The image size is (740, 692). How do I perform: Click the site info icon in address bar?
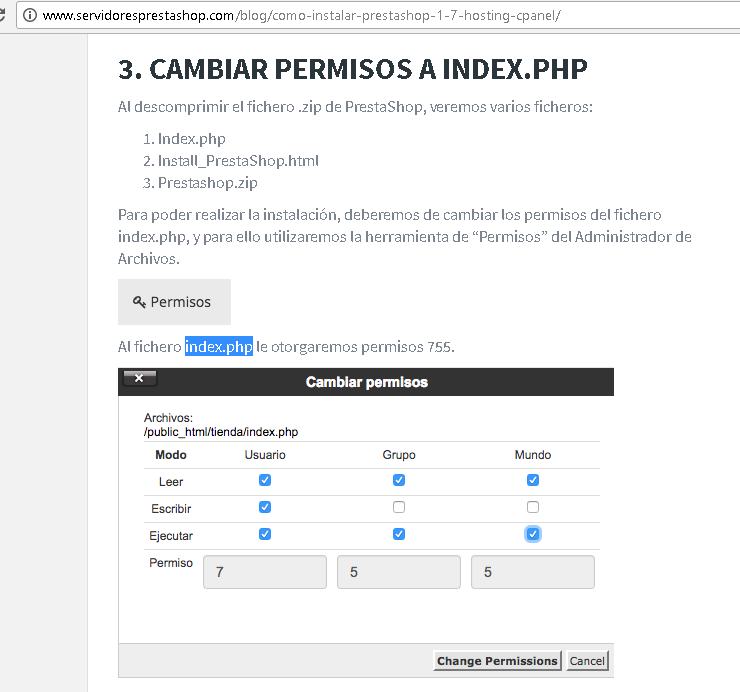pyautogui.click(x=30, y=16)
